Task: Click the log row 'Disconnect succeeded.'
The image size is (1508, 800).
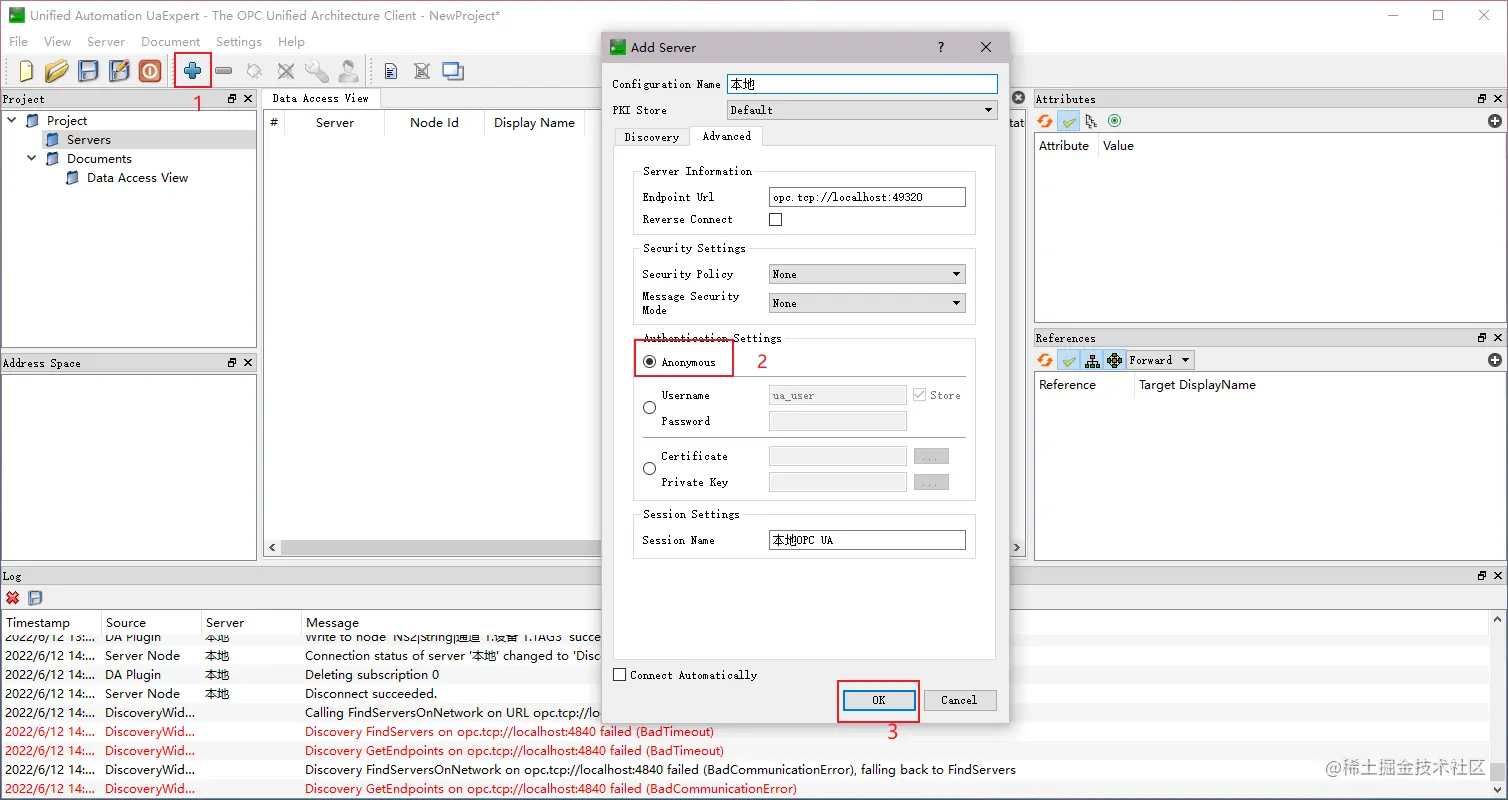Action: click(x=371, y=694)
